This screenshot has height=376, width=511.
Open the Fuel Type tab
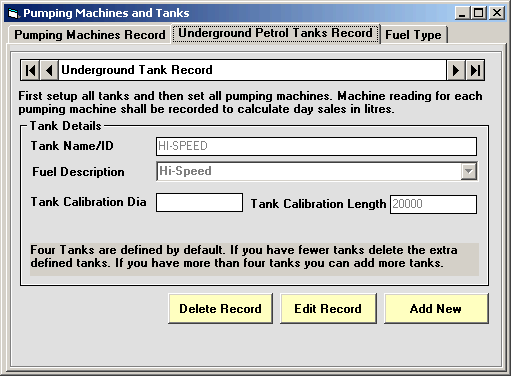tap(413, 35)
